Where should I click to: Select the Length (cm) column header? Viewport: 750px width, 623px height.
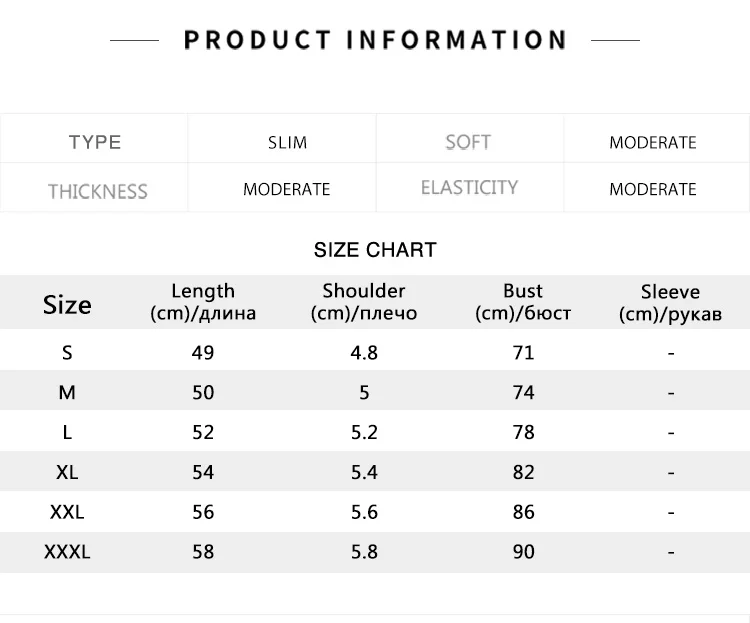pyautogui.click(x=203, y=302)
